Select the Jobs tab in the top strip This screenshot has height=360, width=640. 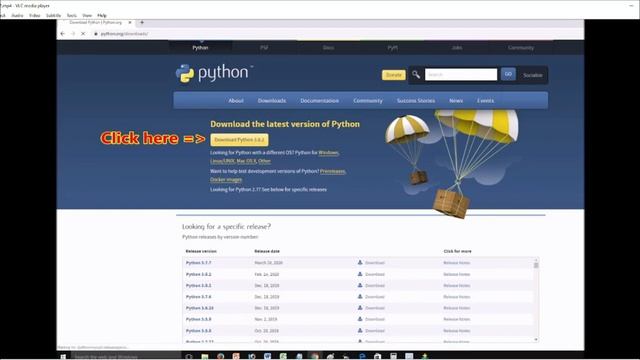457,48
